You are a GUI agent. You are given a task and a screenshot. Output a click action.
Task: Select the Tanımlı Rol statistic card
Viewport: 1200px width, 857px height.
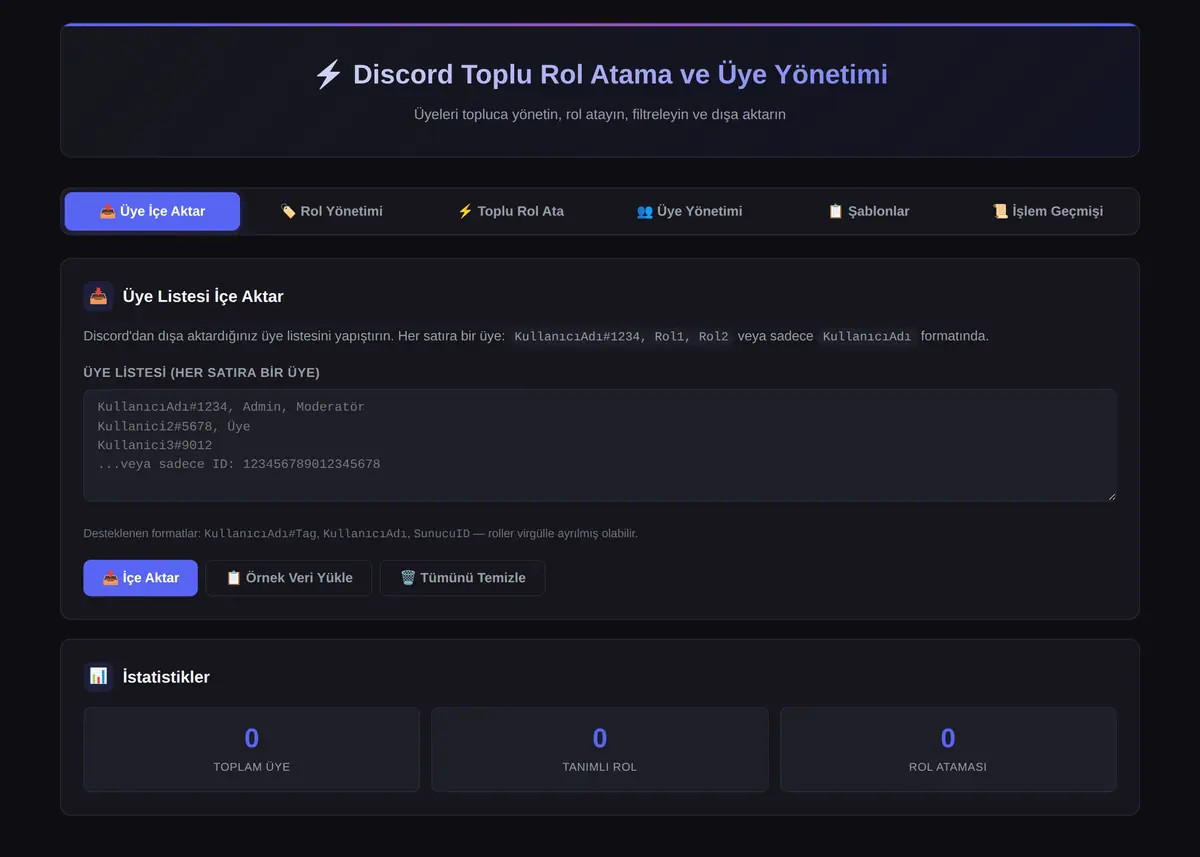(x=600, y=749)
